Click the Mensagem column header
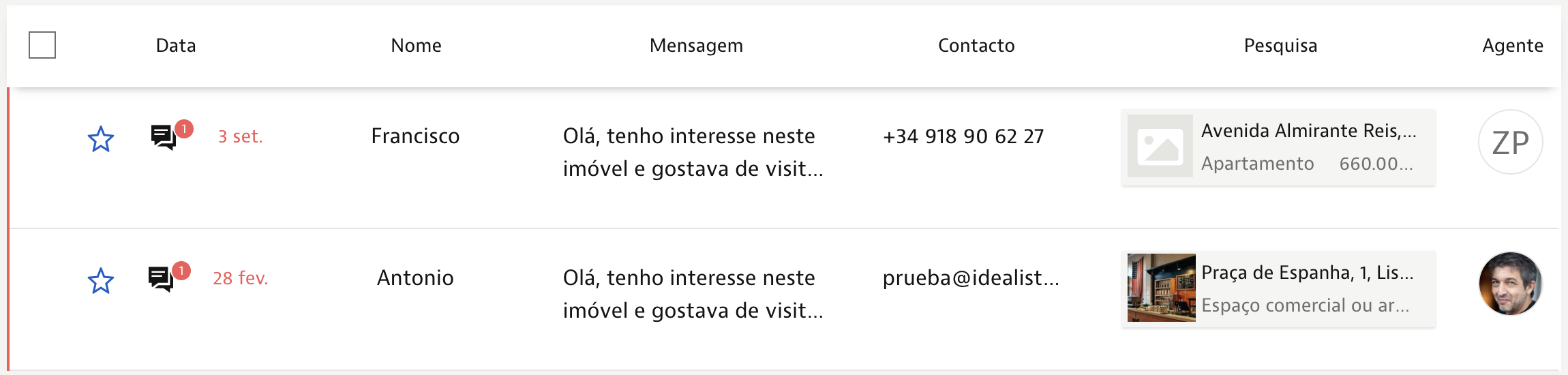The image size is (1568, 375). [x=696, y=46]
